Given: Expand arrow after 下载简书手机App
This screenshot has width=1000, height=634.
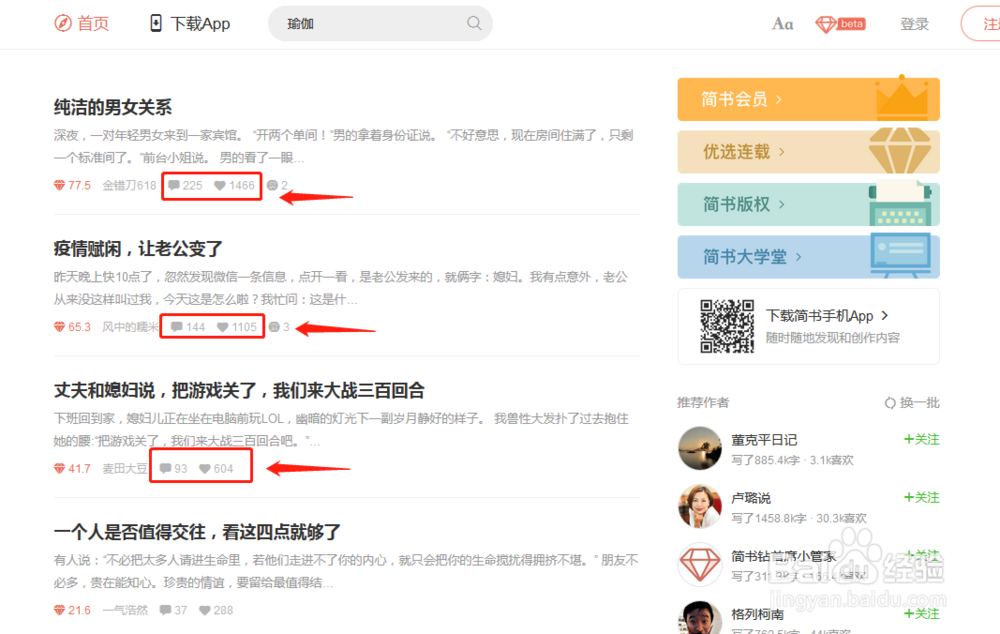Looking at the screenshot, I should point(885,316).
